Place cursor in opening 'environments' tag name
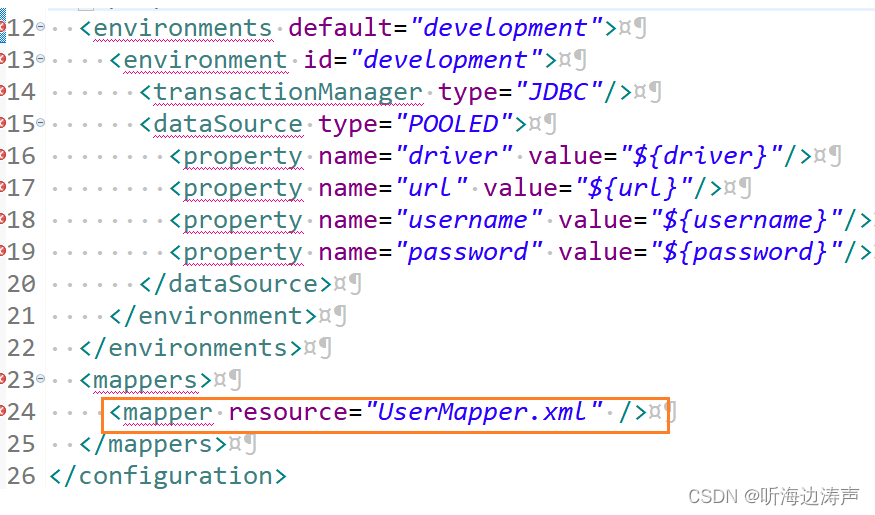This screenshot has height=515, width=875. [x=182, y=28]
